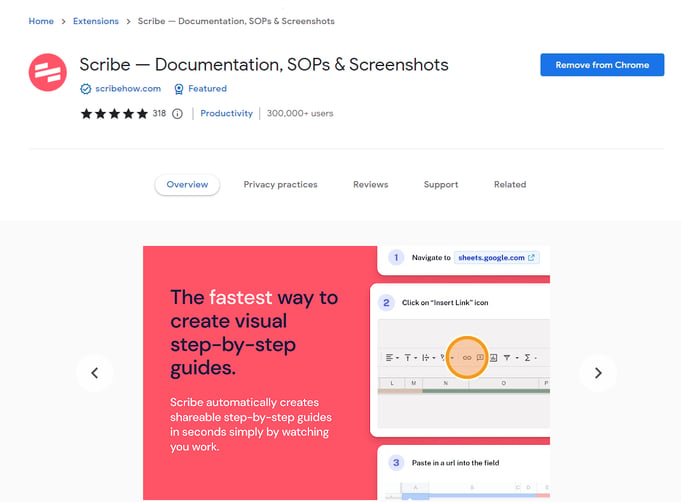Click the highlighted Insert Link icon
This screenshot has height=502, width=681.
(x=467, y=357)
